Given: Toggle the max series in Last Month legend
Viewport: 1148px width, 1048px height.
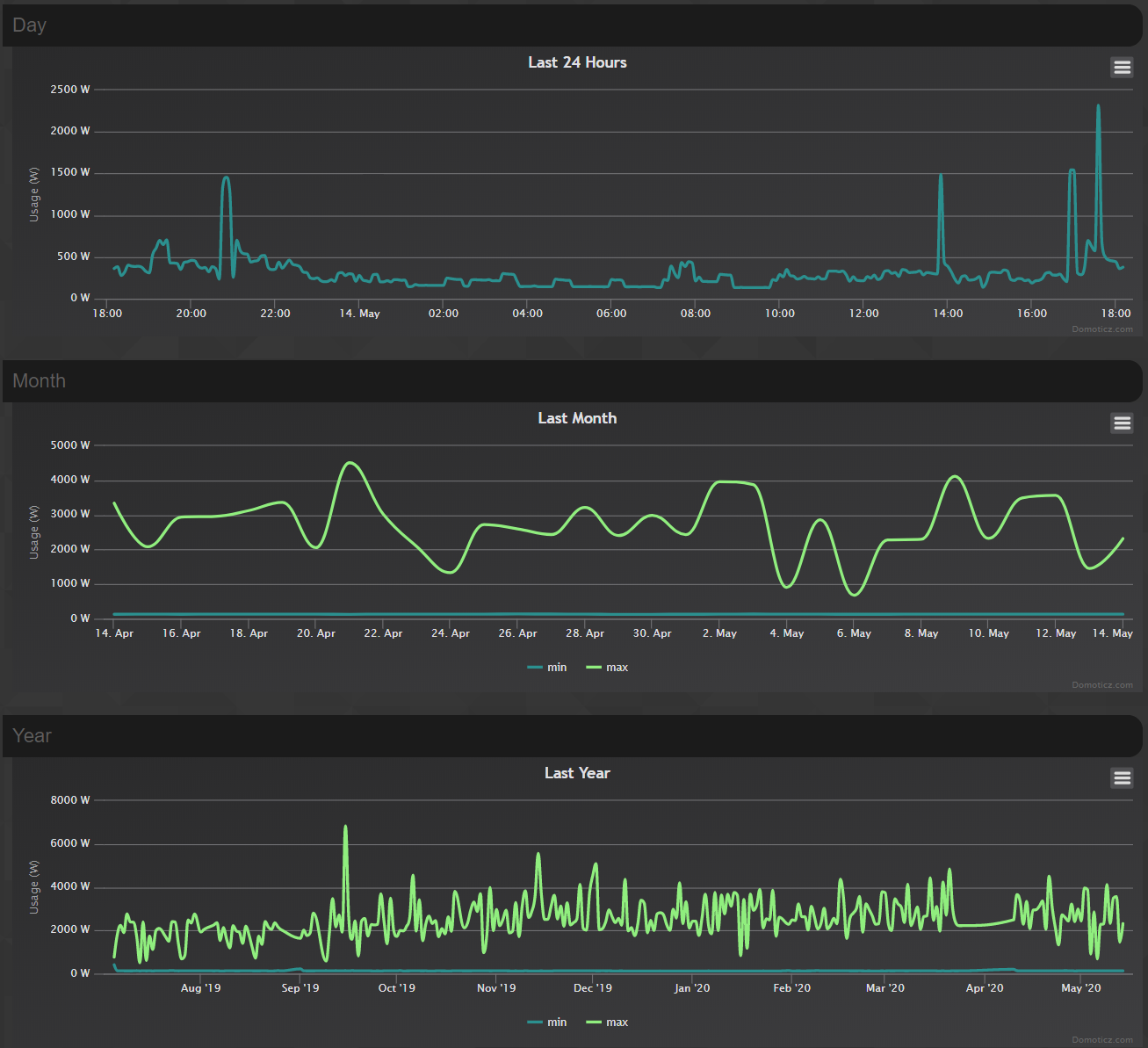Looking at the screenshot, I should [x=607, y=668].
